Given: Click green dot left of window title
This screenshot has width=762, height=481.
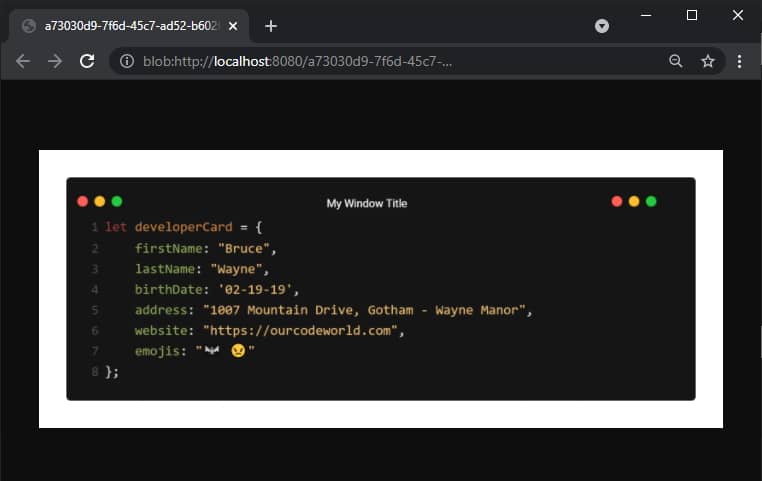Looking at the screenshot, I should (117, 201).
